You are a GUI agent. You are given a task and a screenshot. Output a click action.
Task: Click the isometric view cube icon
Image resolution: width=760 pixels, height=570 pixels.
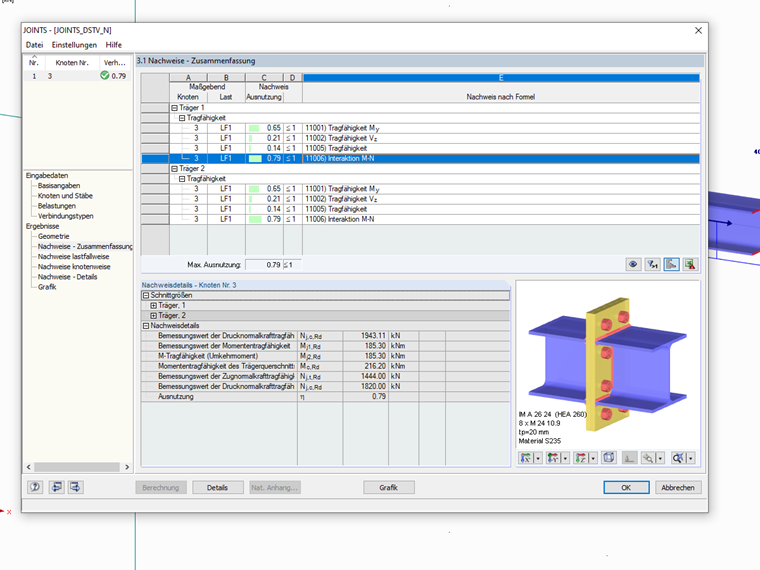tap(609, 458)
